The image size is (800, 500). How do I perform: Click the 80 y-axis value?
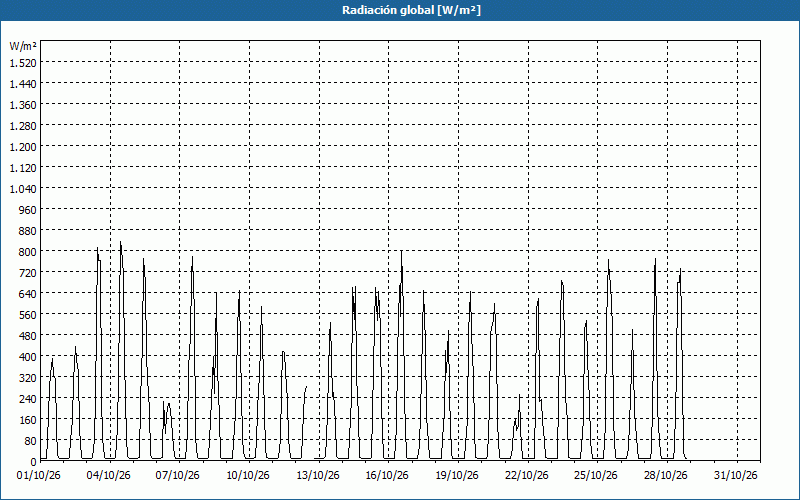coord(31,441)
